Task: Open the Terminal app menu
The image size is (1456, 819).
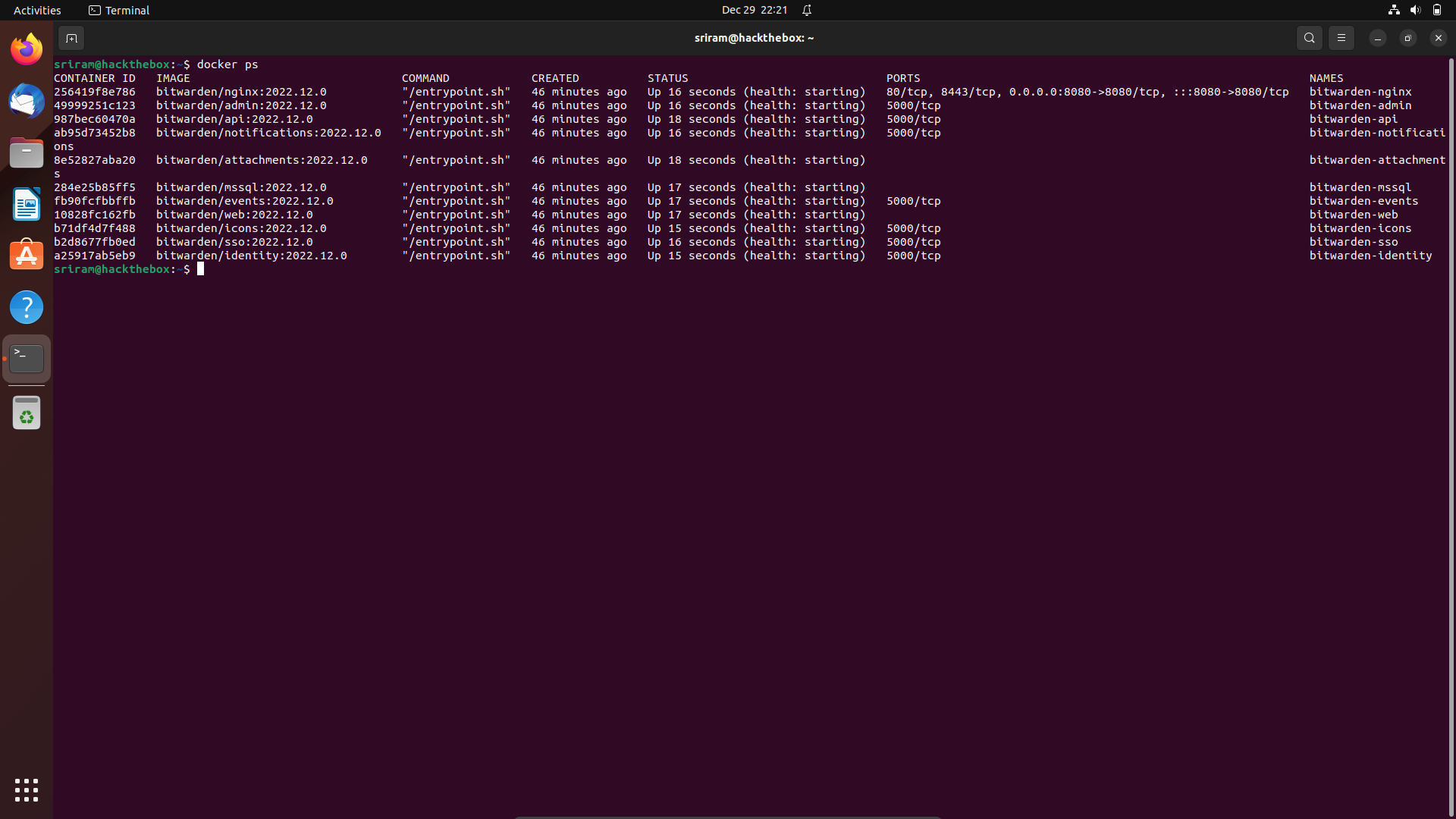Action: click(119, 10)
